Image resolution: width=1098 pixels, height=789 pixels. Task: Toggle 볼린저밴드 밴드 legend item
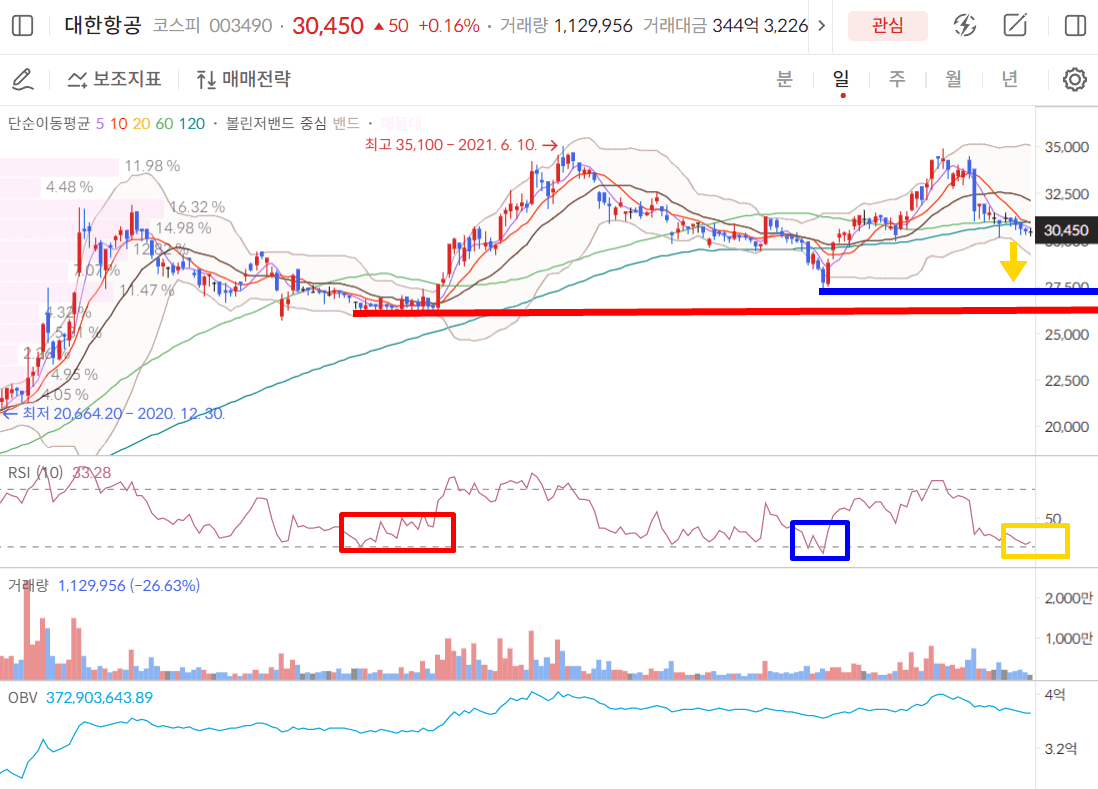click(346, 124)
